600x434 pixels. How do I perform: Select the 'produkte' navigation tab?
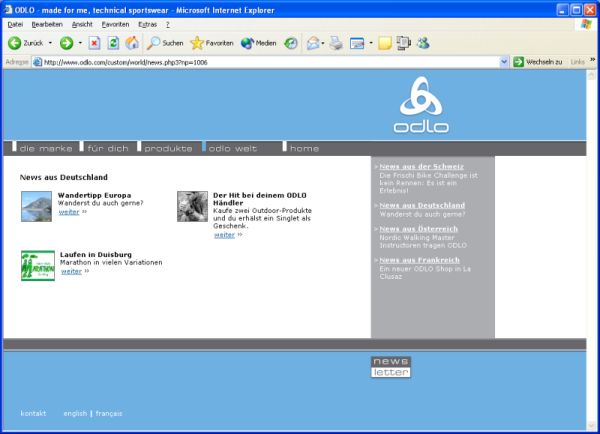(x=167, y=148)
